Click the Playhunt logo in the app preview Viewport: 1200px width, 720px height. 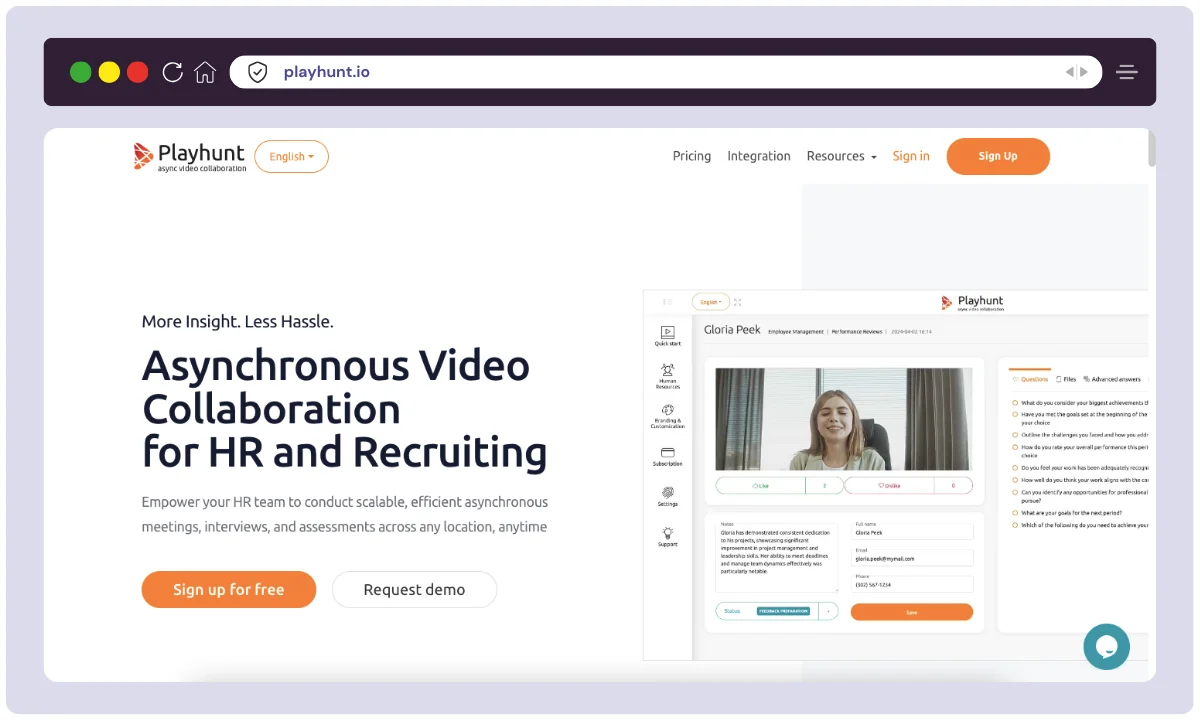972,302
